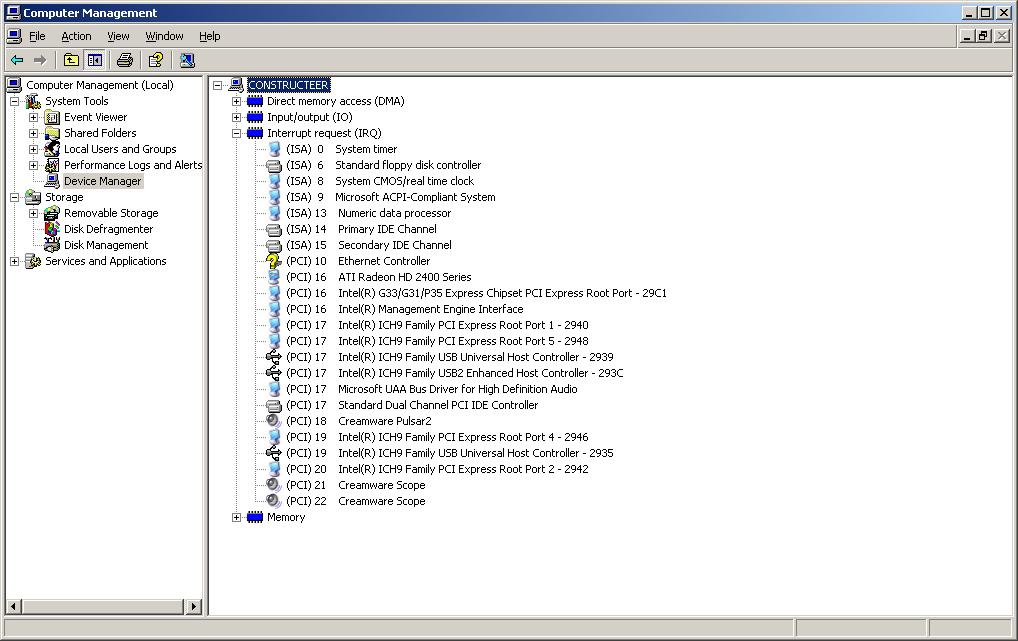
Task: Click the System Tools icon
Action: pyautogui.click(x=33, y=101)
